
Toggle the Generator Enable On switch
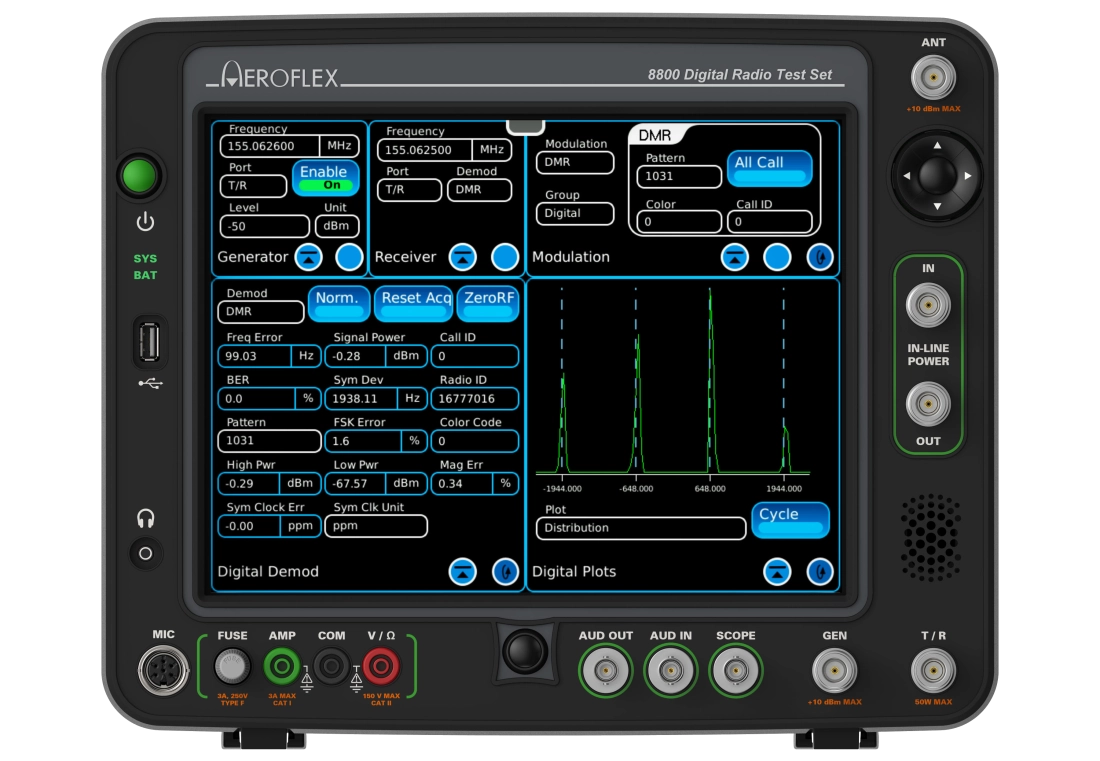tap(325, 178)
